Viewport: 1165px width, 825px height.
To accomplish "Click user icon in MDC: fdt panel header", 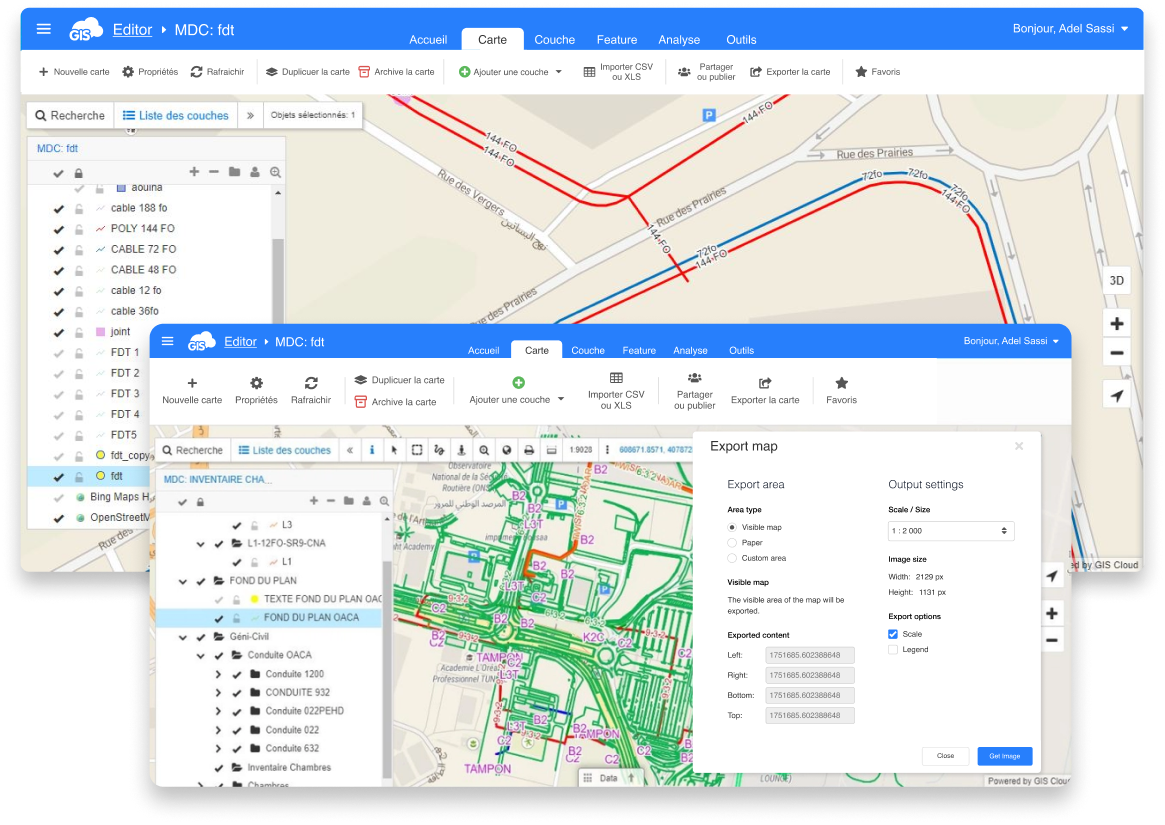I will pos(255,172).
